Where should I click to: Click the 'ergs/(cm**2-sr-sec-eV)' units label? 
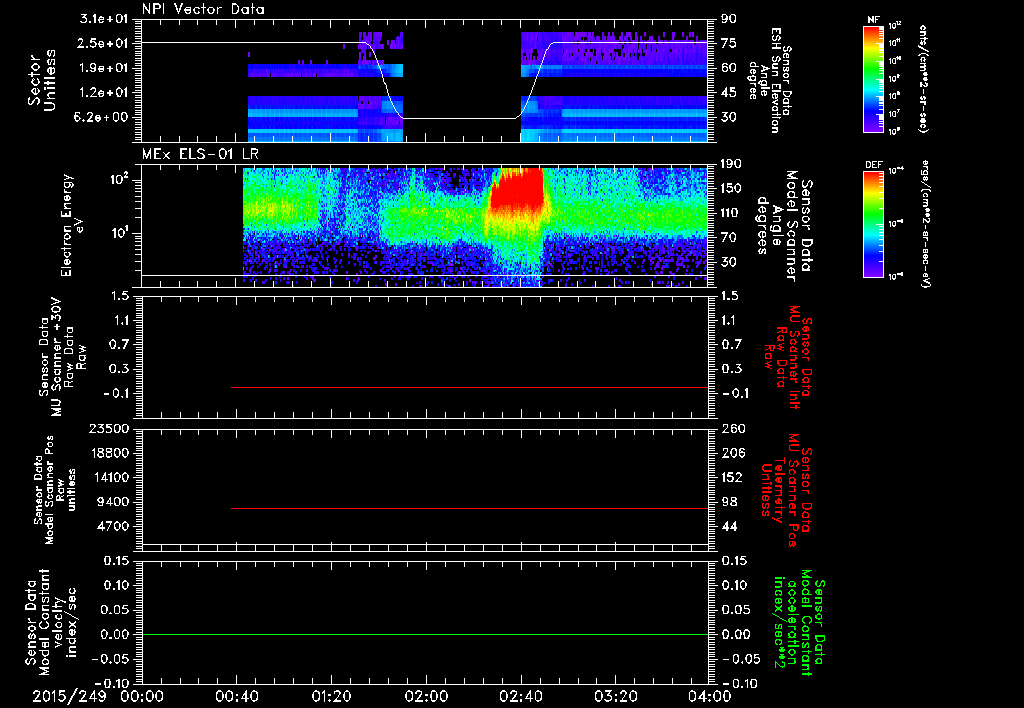(925, 223)
